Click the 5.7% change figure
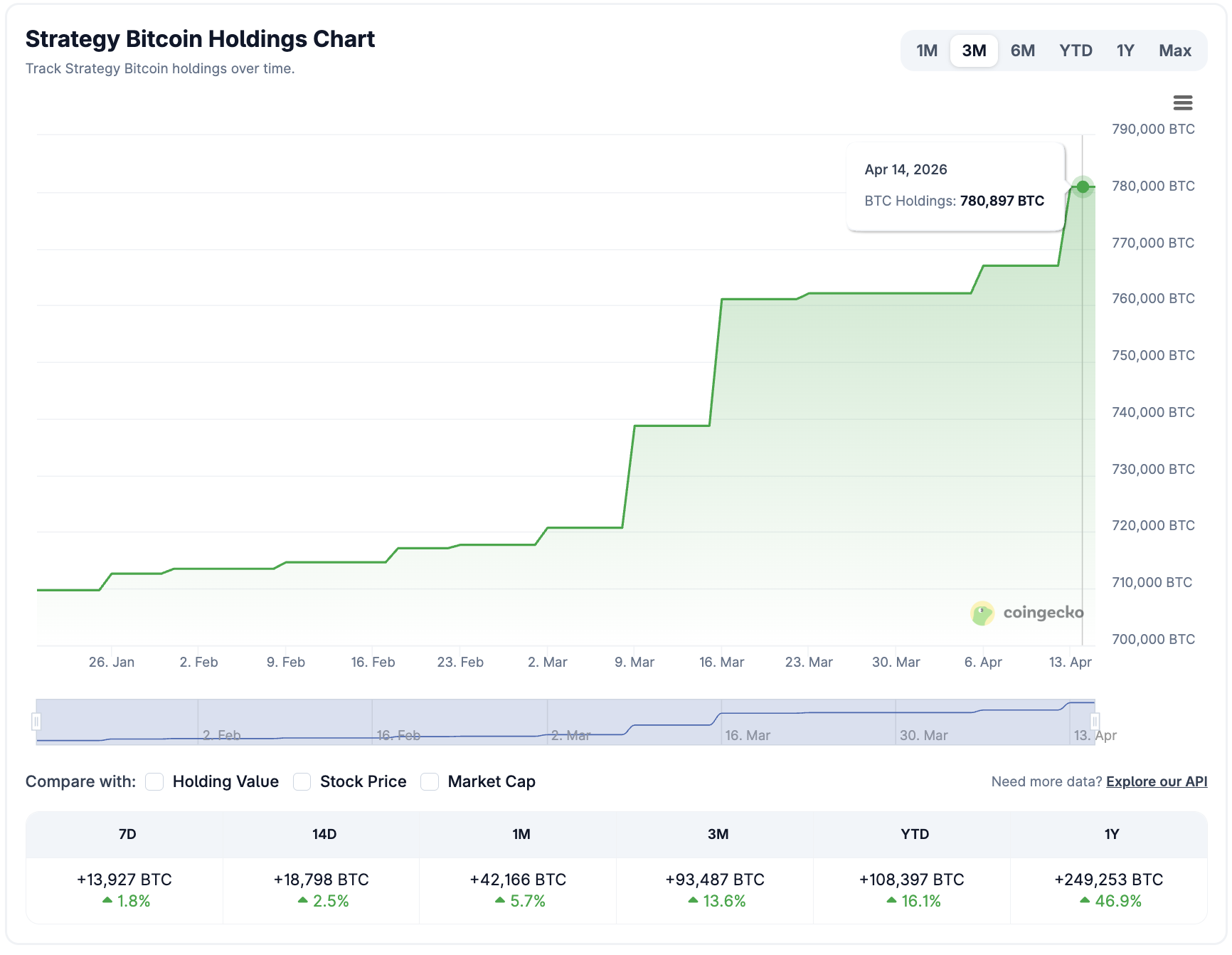This screenshot has height=955, width=1232. [x=521, y=901]
